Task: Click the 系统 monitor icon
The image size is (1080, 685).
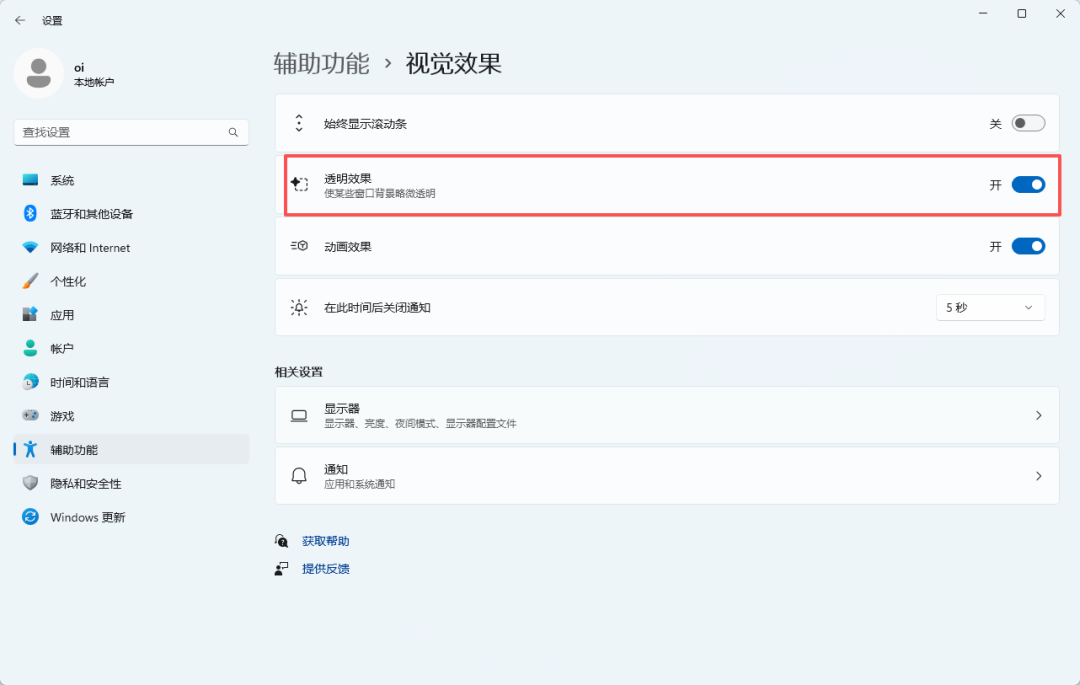Action: (30, 180)
